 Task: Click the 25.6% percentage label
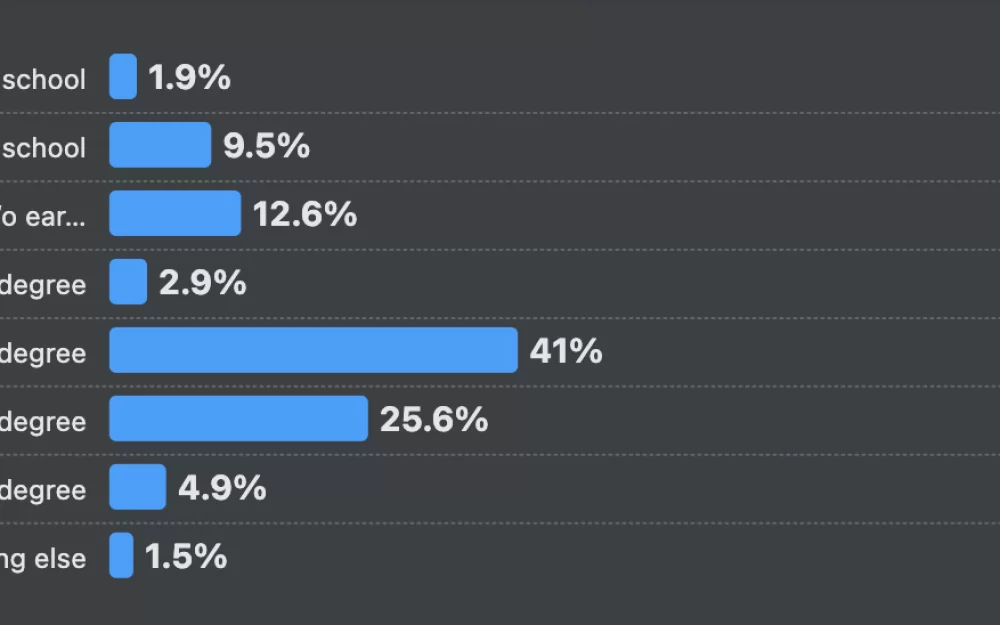pyautogui.click(x=433, y=419)
